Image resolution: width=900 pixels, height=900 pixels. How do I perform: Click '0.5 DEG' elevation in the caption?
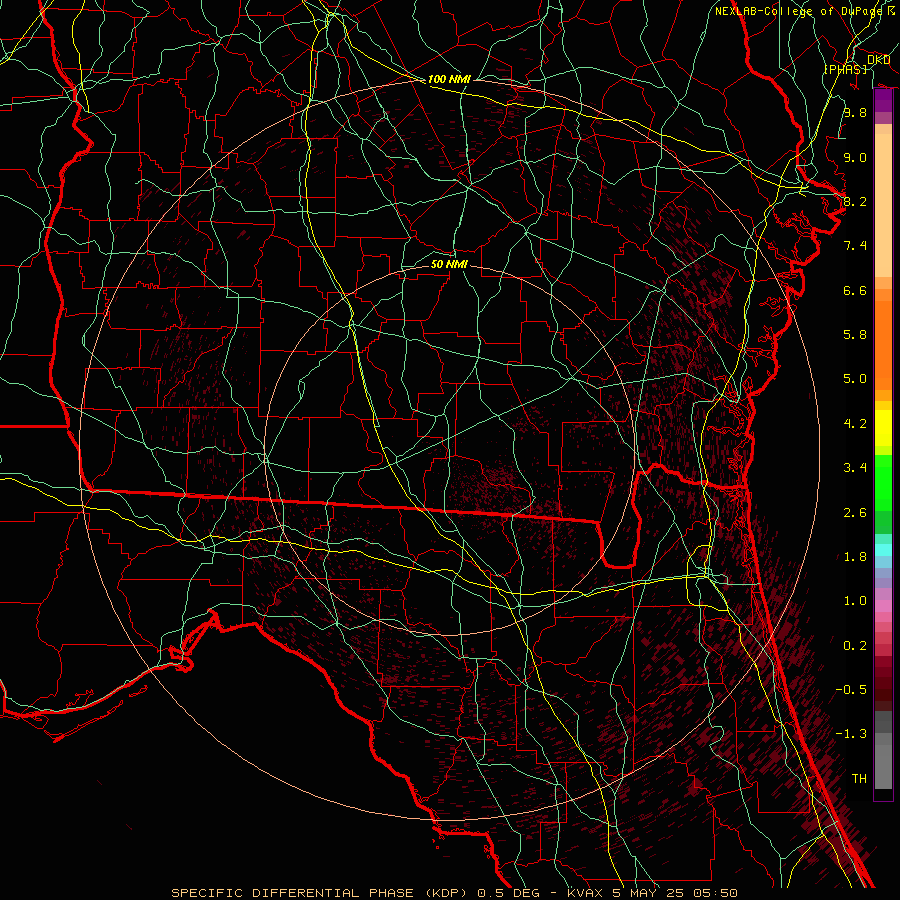tap(509, 893)
